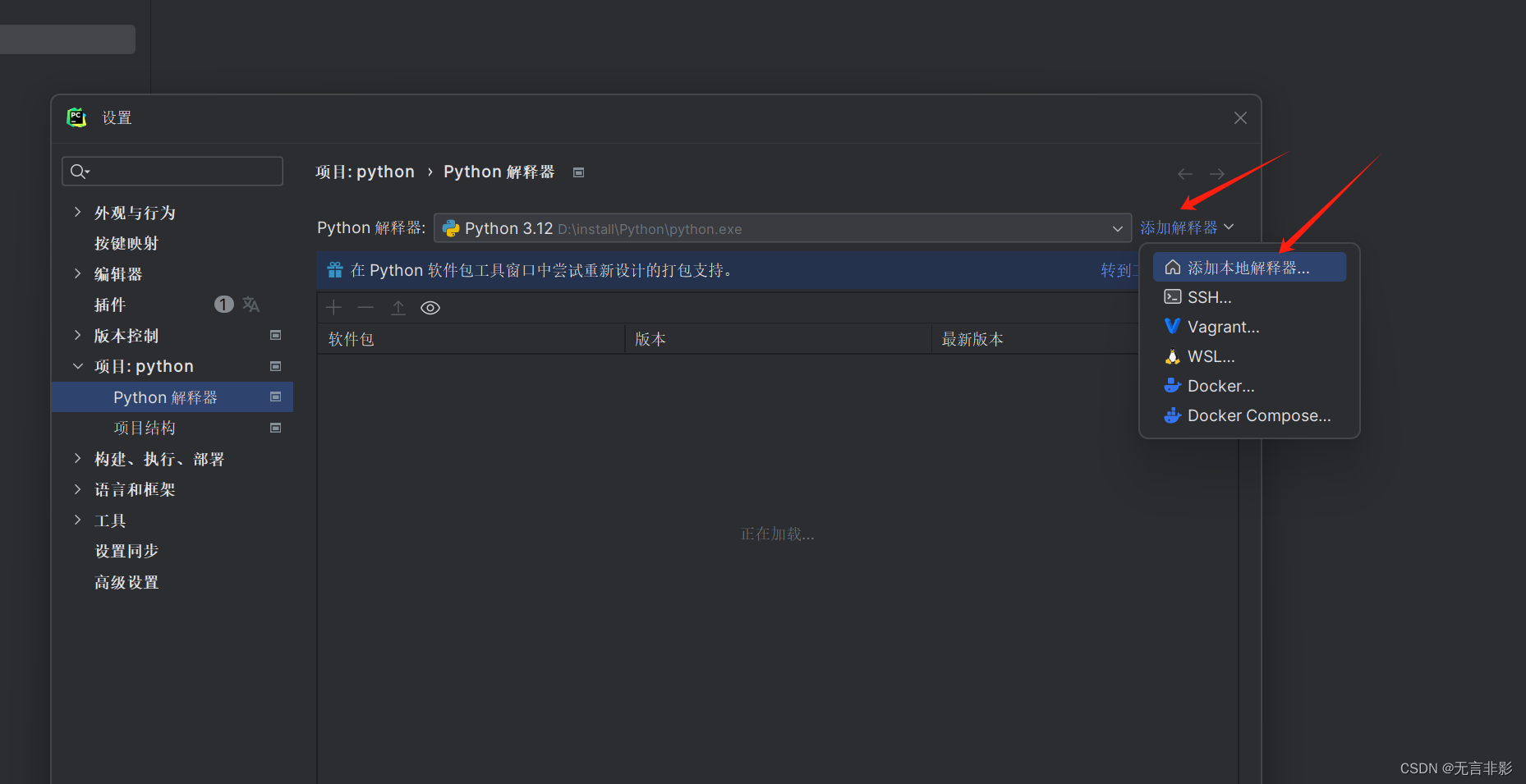Click the 转到 link in the banner
This screenshot has width=1526, height=784.
coord(1119,270)
